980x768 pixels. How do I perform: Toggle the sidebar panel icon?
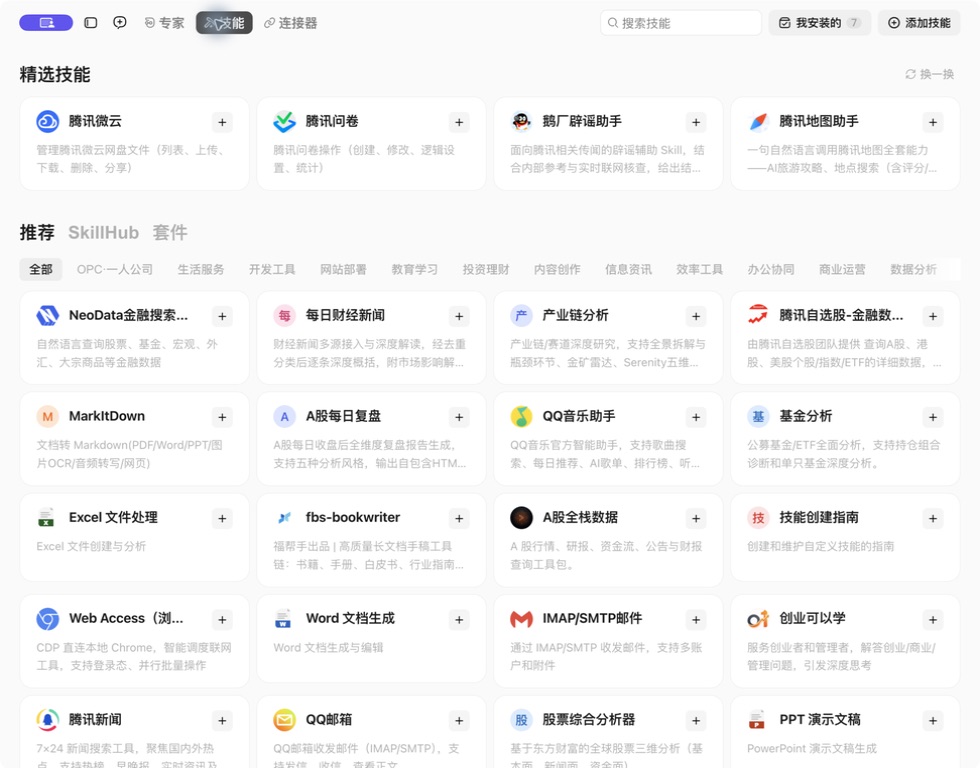coord(91,23)
